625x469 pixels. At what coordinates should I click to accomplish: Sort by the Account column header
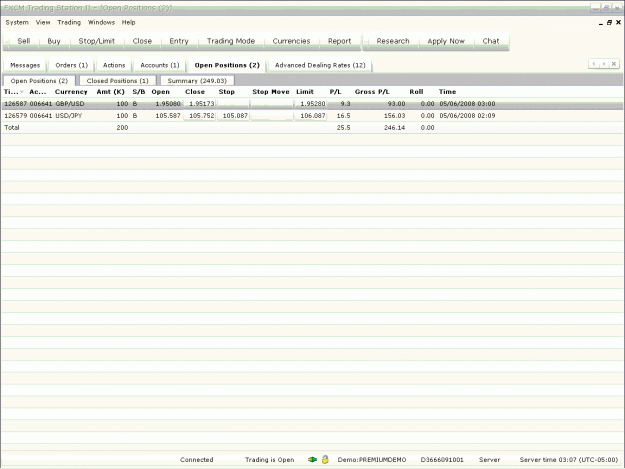[x=38, y=92]
